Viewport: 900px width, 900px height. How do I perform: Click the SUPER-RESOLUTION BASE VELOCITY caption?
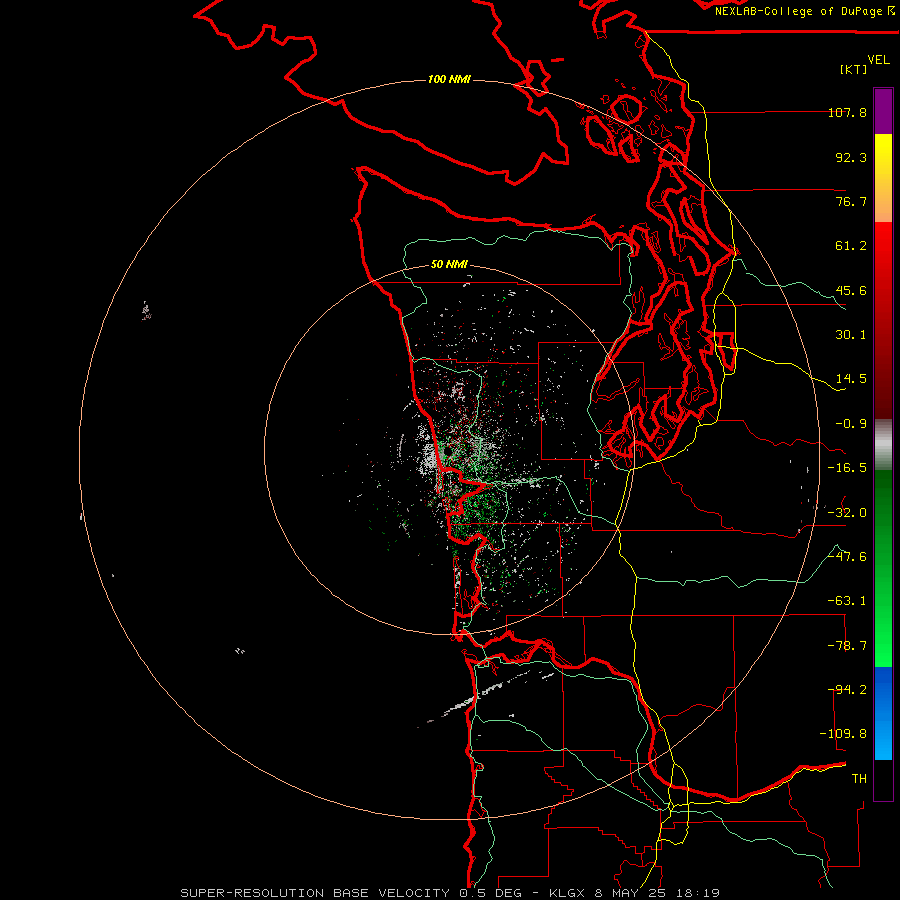coord(315,893)
